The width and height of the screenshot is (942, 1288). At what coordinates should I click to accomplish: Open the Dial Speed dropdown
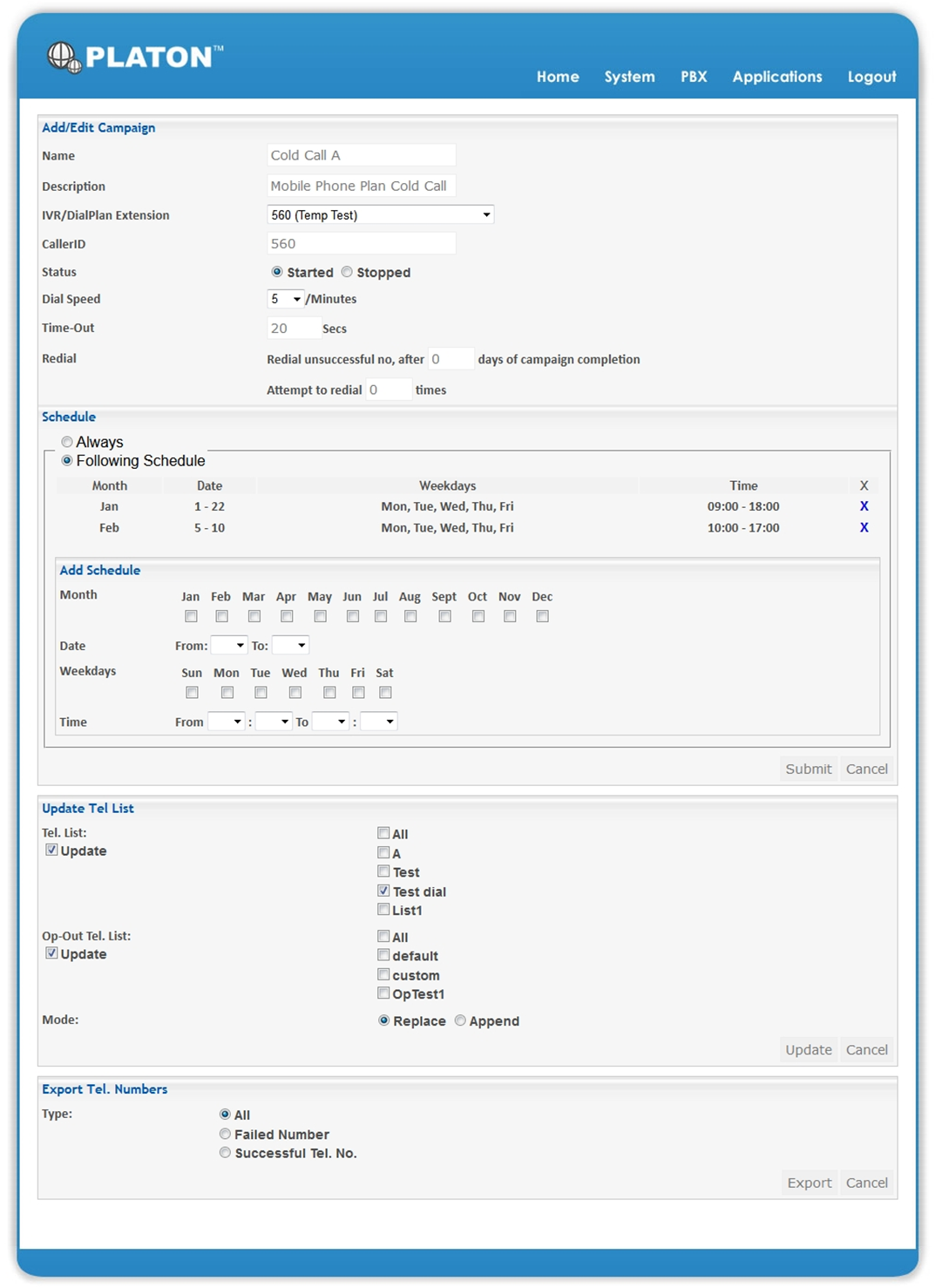pyautogui.click(x=285, y=299)
